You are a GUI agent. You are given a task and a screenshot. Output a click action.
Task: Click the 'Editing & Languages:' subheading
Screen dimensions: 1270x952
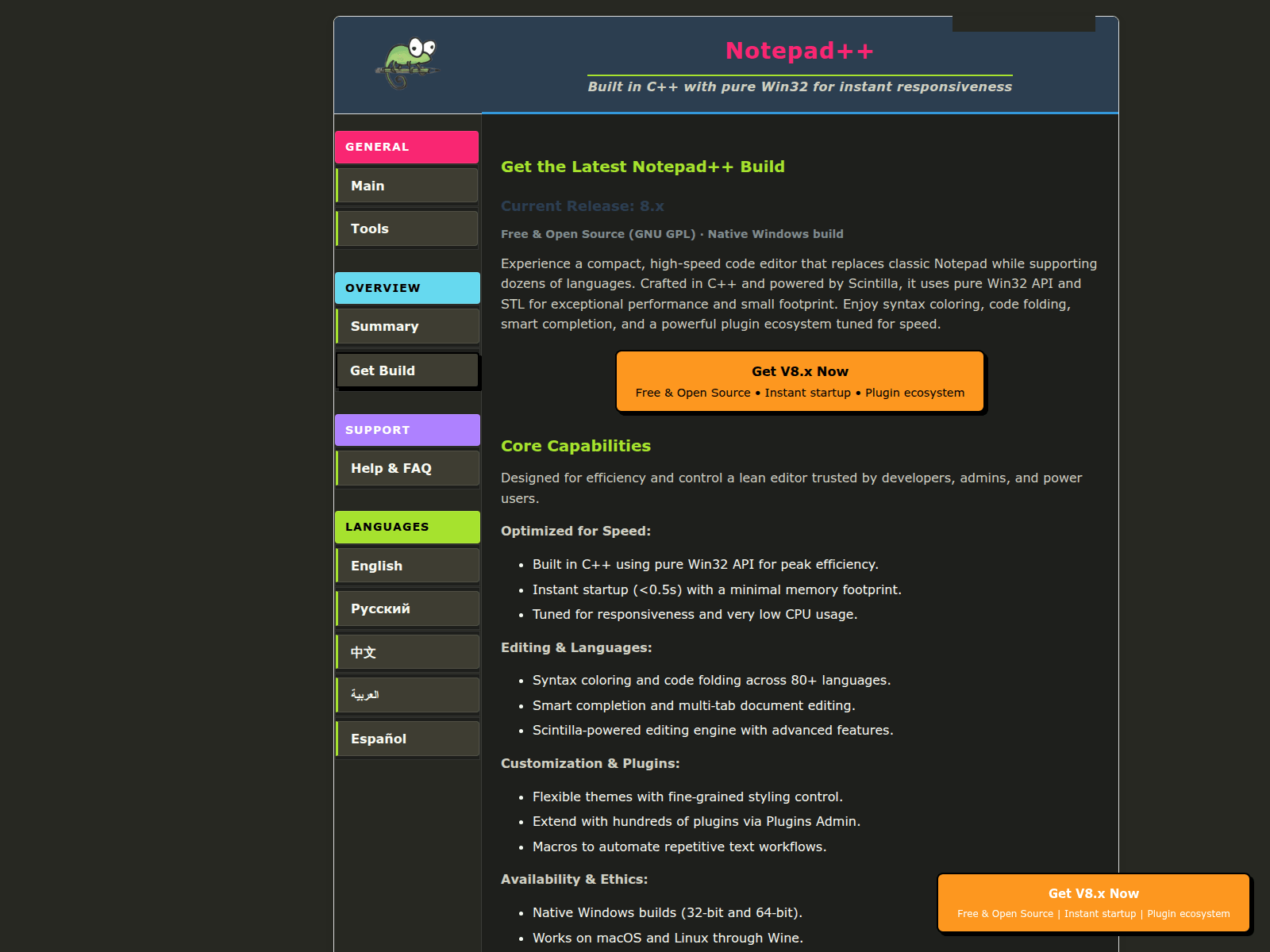pos(576,647)
